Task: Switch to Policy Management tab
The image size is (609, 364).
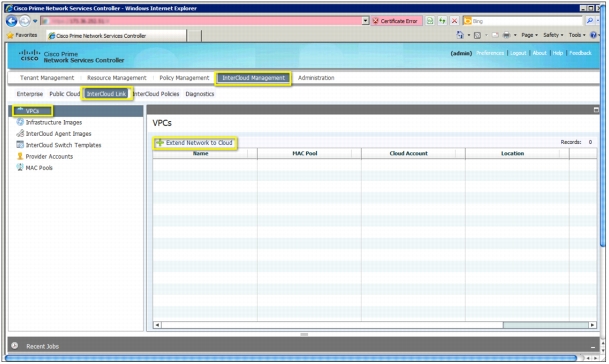Action: [184, 78]
